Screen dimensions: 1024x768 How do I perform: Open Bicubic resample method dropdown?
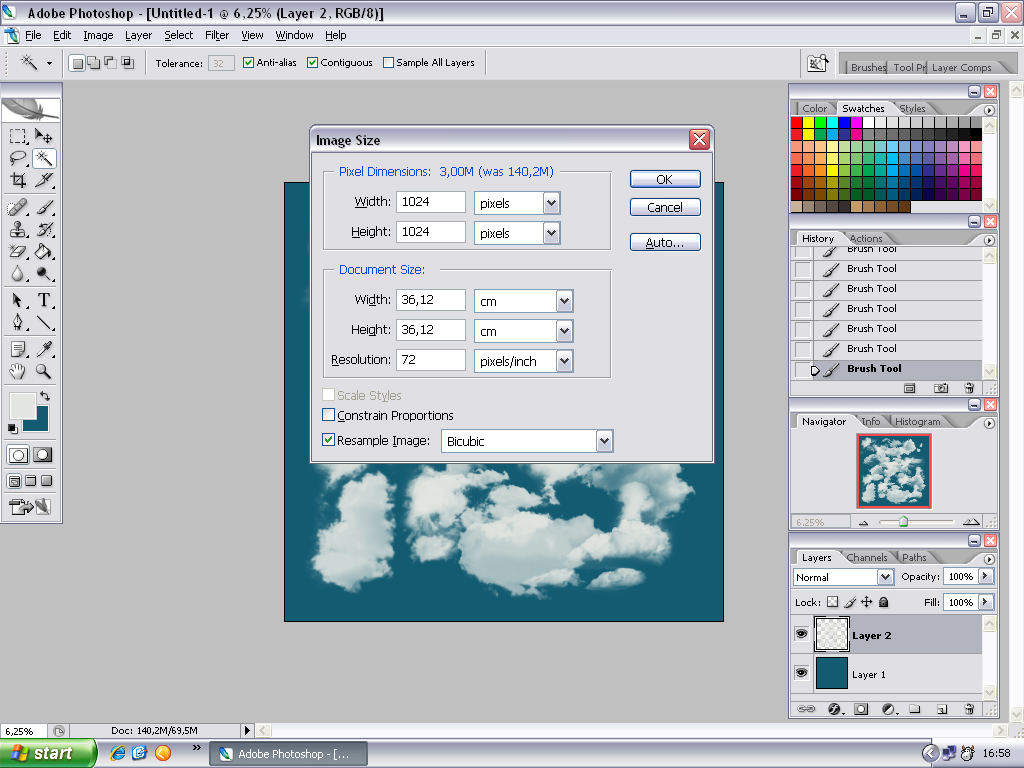pos(604,441)
